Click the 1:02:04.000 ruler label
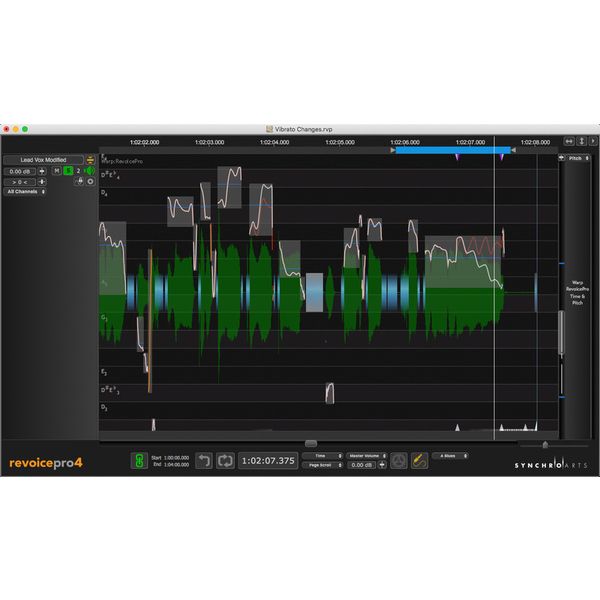The image size is (600, 600). tap(275, 142)
